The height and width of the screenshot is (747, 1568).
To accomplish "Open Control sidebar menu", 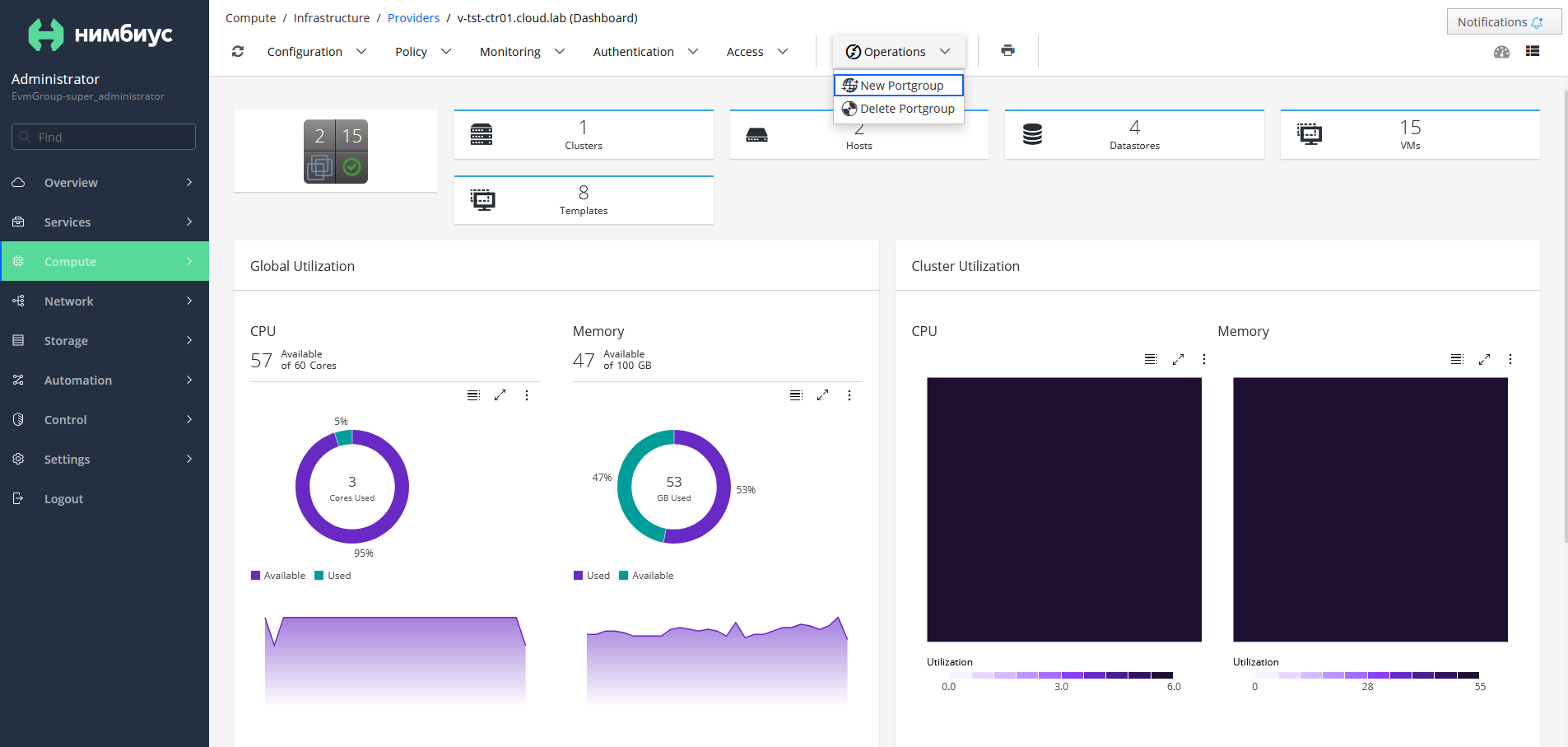I will click(x=105, y=420).
